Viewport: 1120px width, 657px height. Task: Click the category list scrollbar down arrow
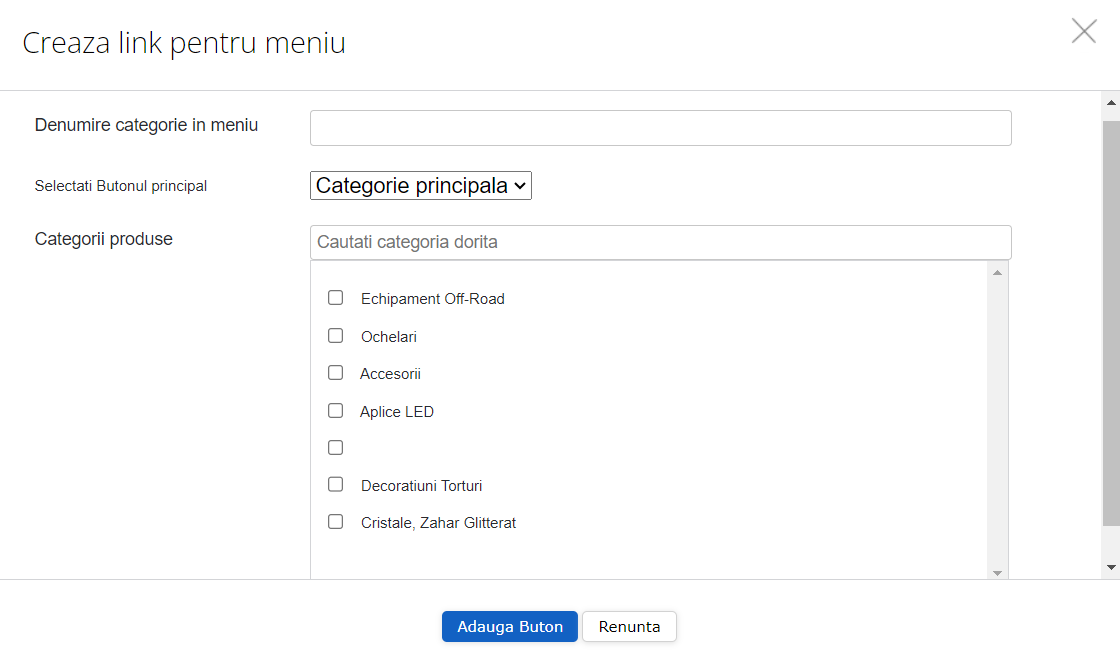[x=998, y=571]
